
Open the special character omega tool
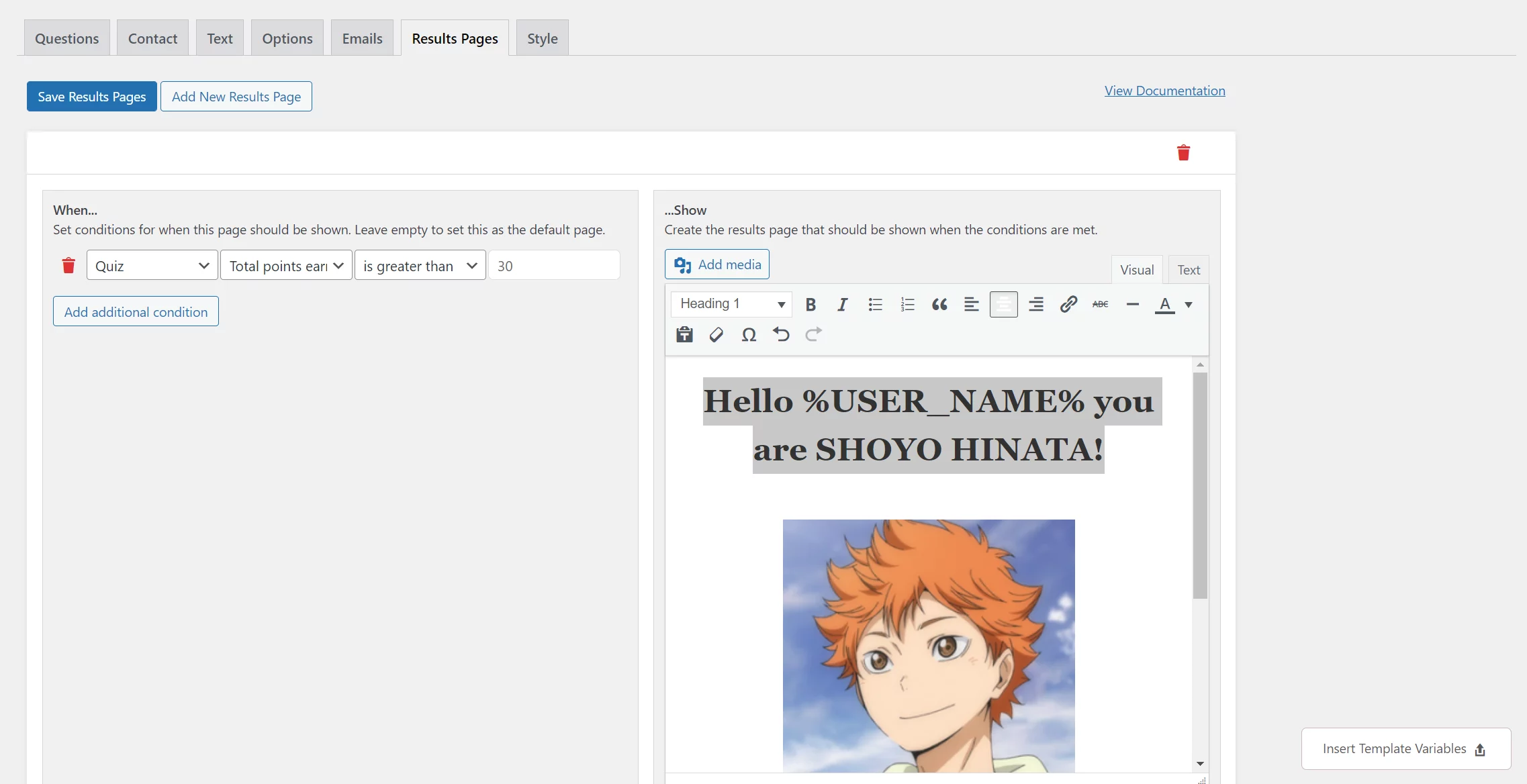click(749, 334)
